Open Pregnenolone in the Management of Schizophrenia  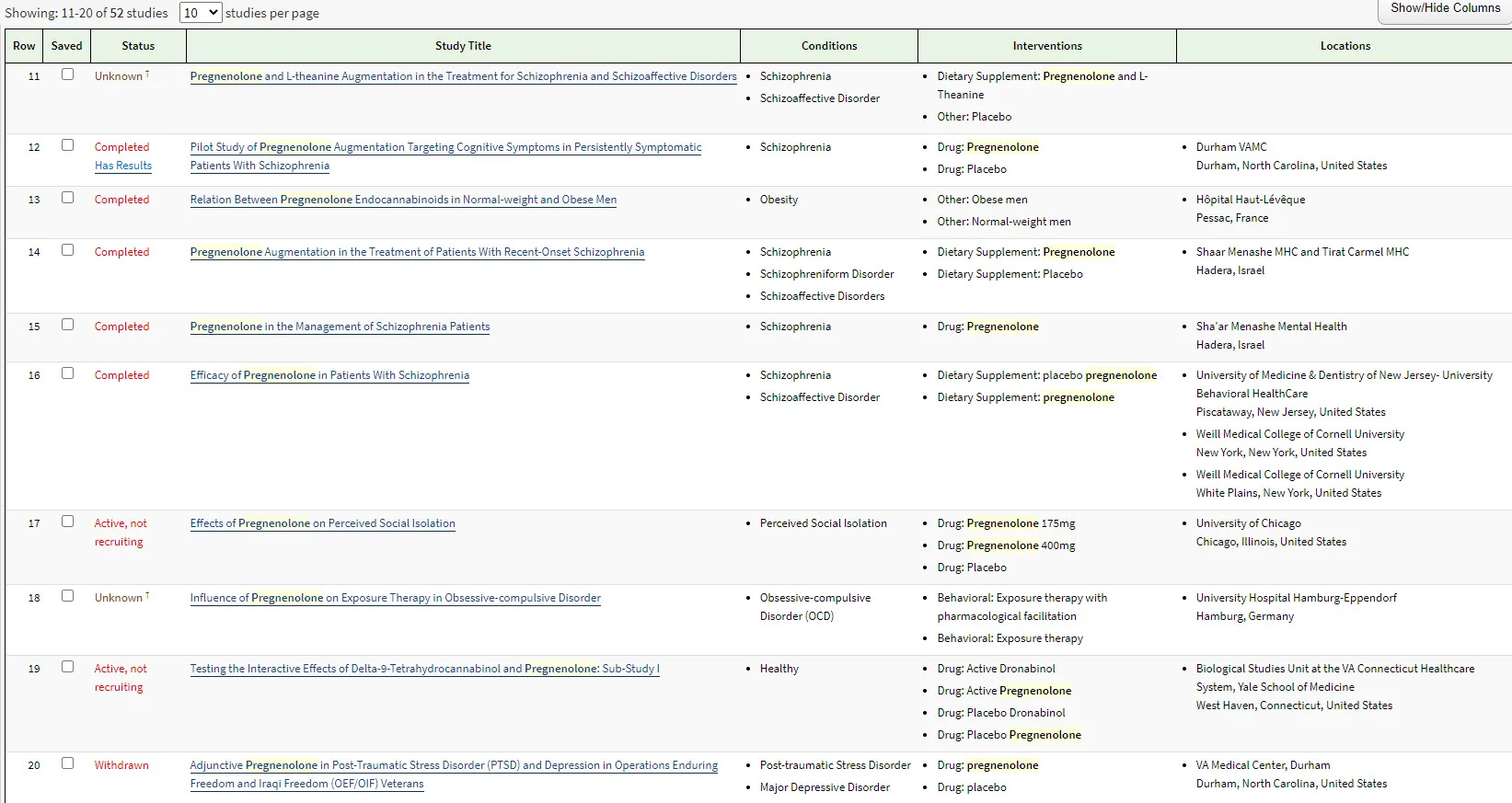point(340,327)
